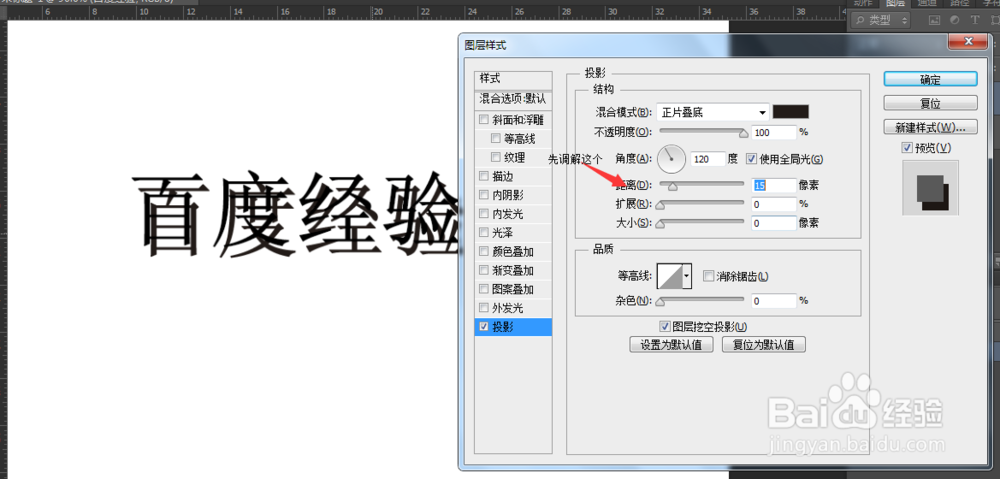Click the 距离 slider track
This screenshot has width=1000, height=479.
tap(702, 184)
